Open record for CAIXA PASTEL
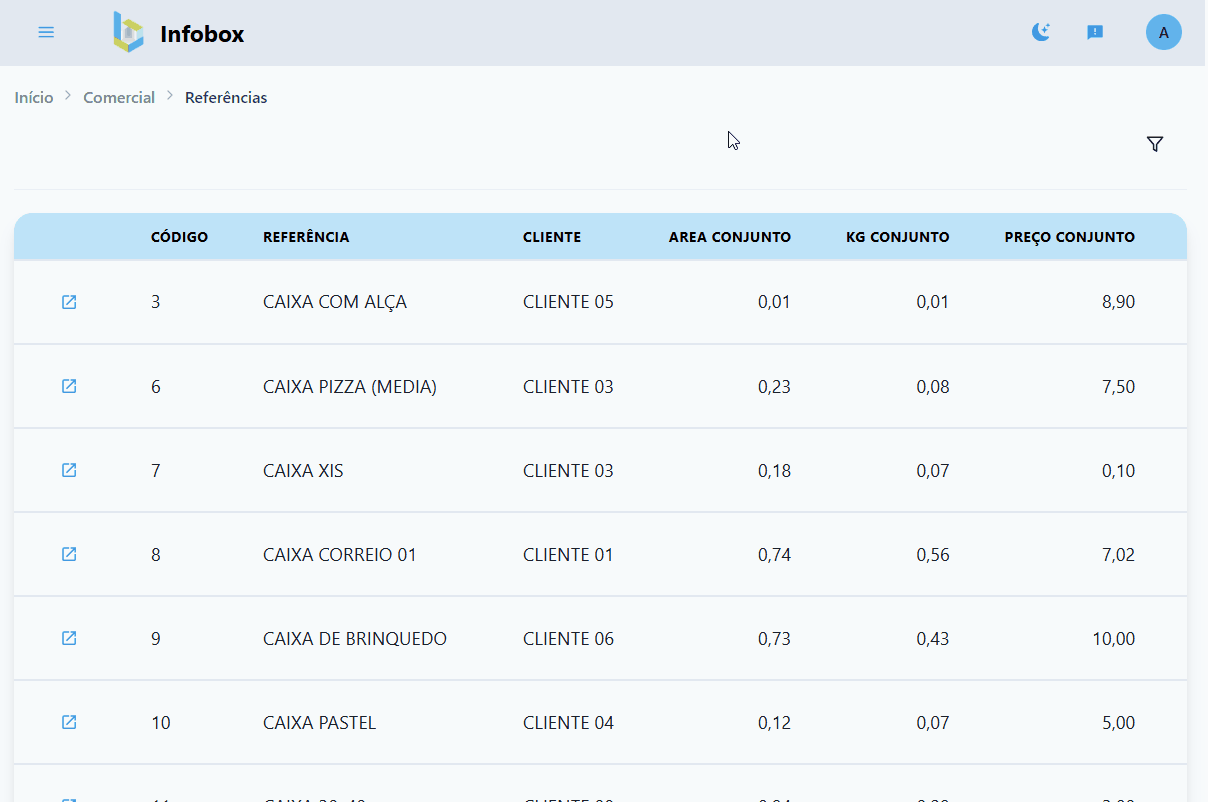 (69, 722)
